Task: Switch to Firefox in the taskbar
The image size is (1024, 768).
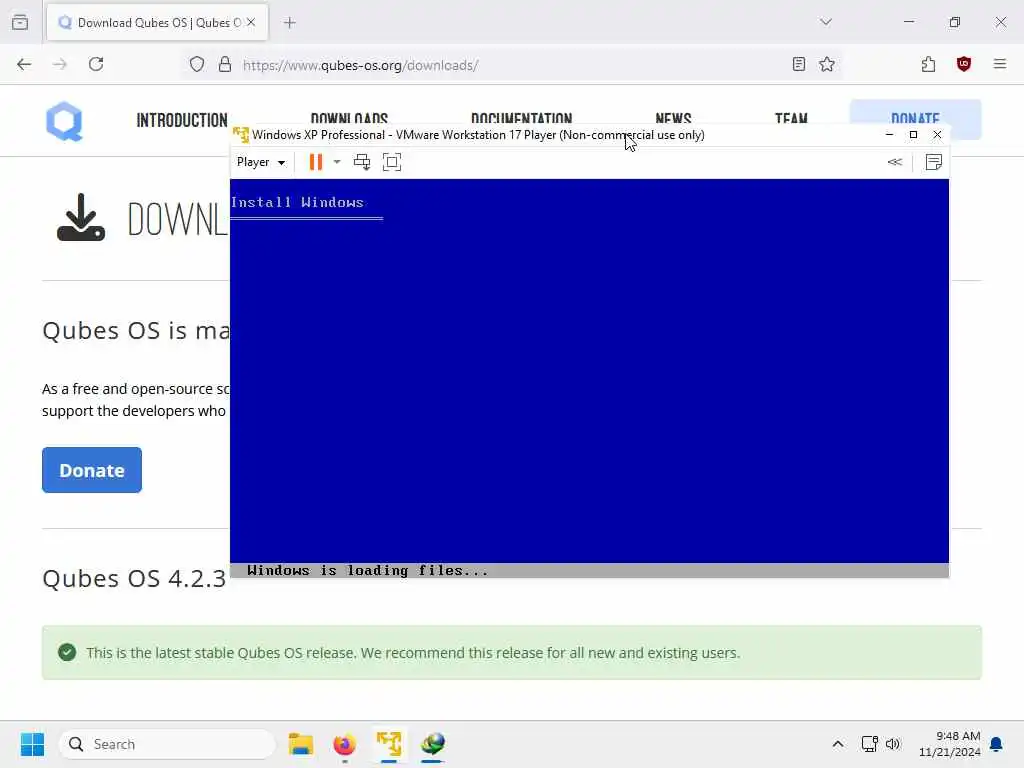Action: (345, 744)
